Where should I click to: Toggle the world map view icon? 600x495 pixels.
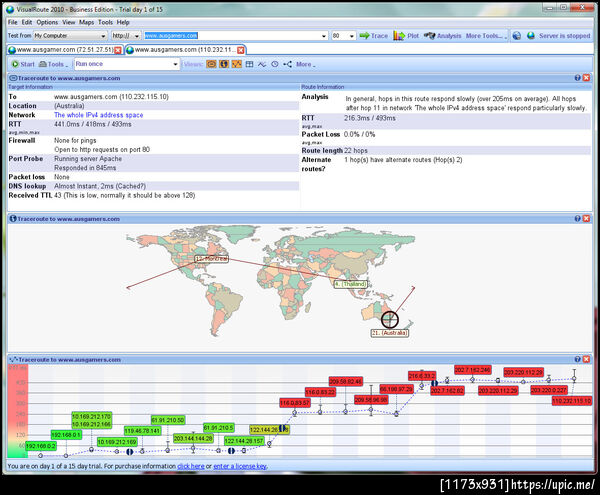pos(224,64)
